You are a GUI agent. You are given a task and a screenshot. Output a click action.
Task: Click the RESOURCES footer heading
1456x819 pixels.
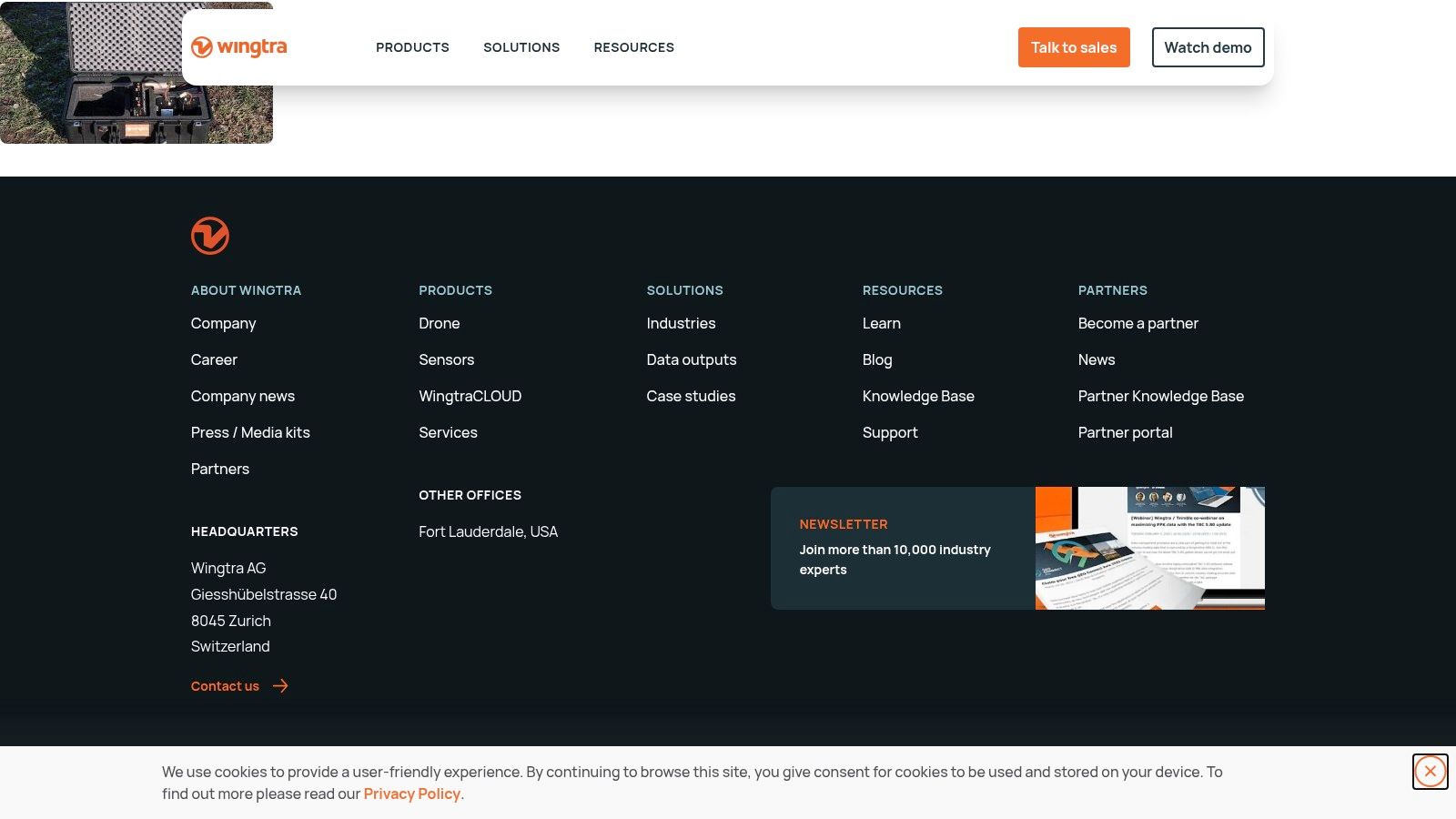pos(903,290)
